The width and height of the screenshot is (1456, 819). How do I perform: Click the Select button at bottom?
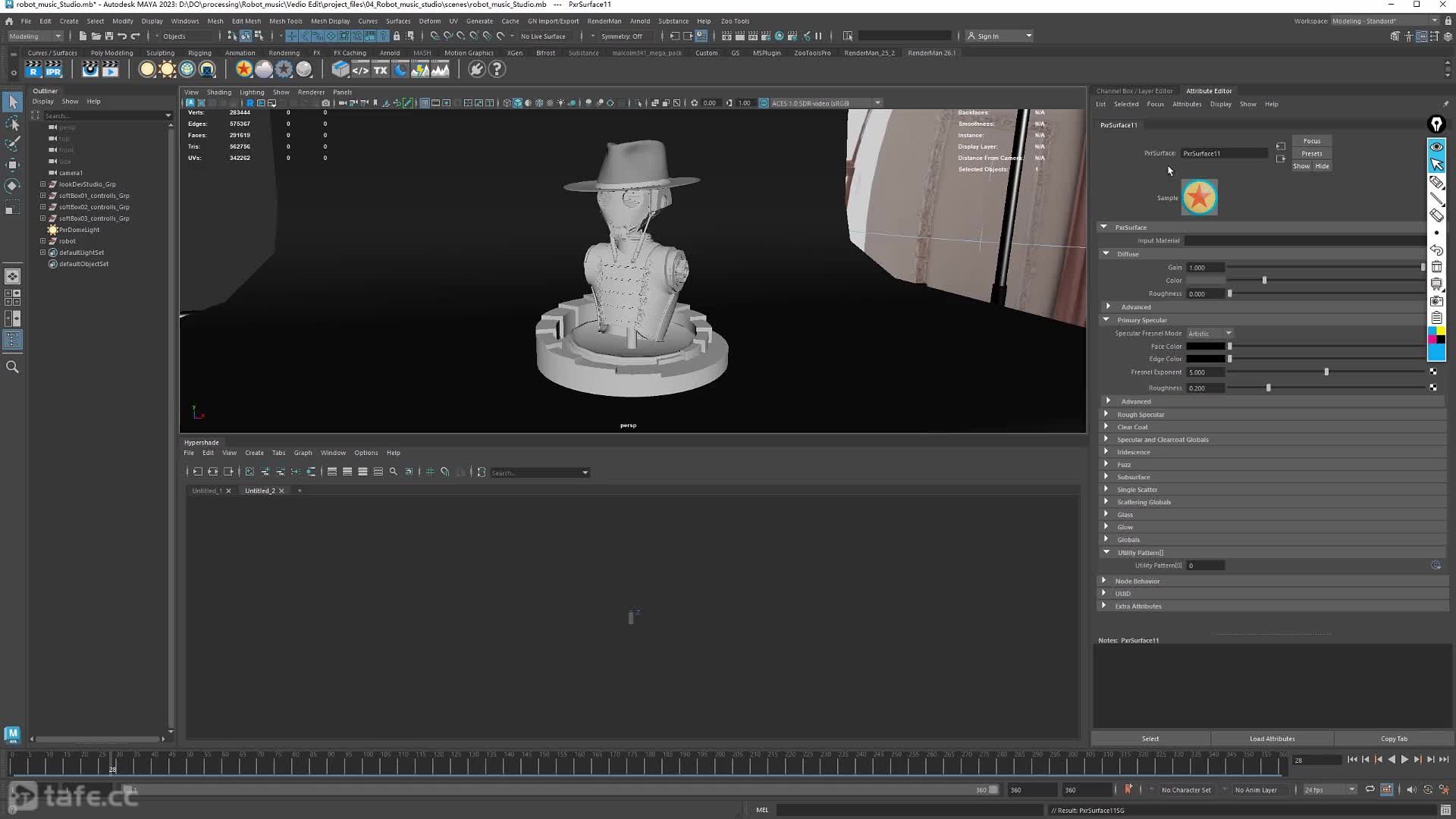coord(1150,739)
